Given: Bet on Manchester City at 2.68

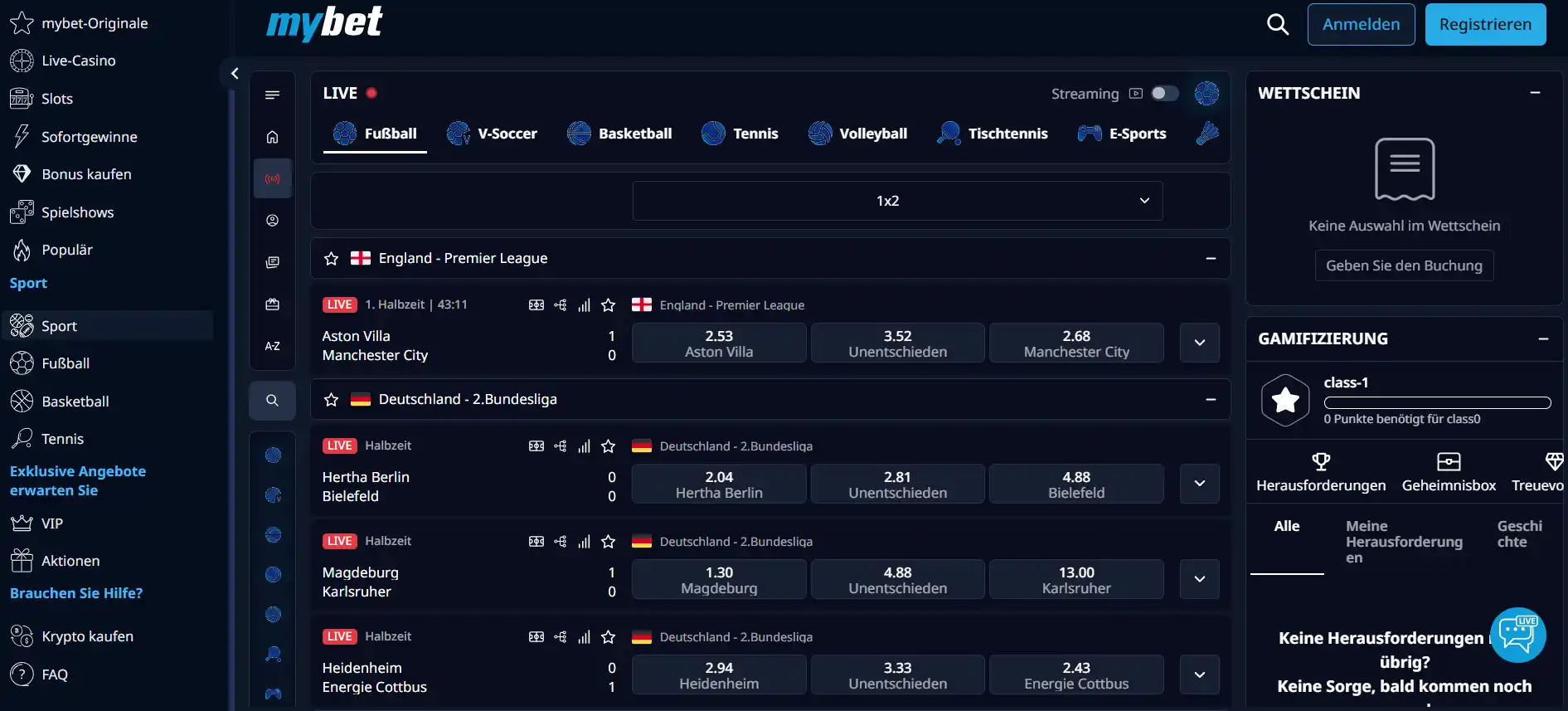Looking at the screenshot, I should tap(1076, 343).
